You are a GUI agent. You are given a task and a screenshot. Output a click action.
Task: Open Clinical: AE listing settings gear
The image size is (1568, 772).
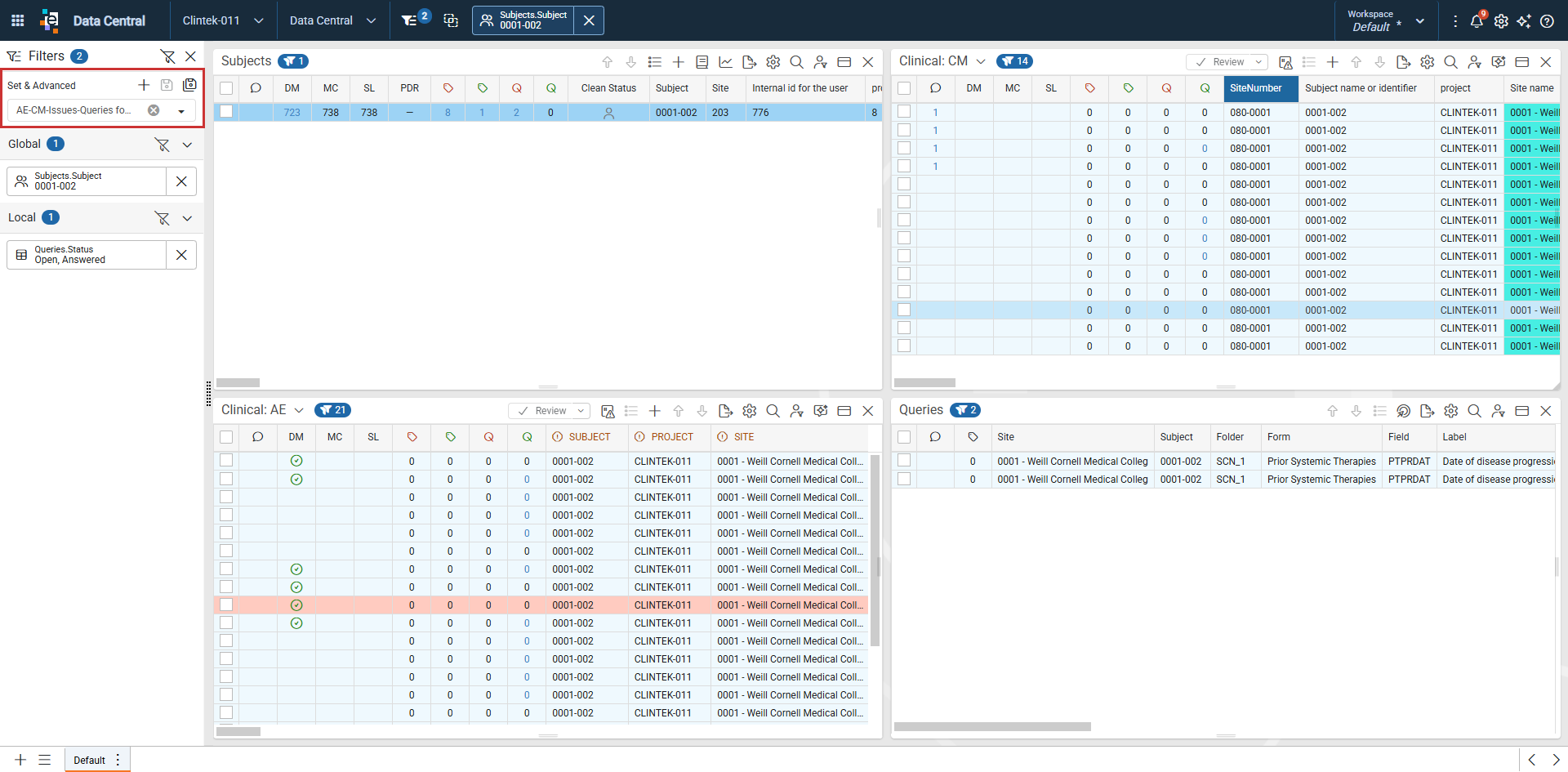(x=749, y=411)
